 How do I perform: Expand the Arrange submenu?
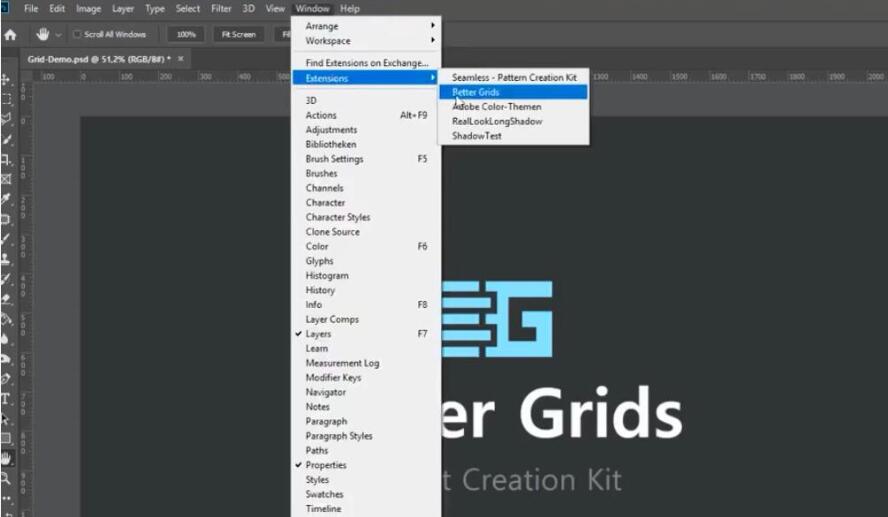[x=366, y=26]
